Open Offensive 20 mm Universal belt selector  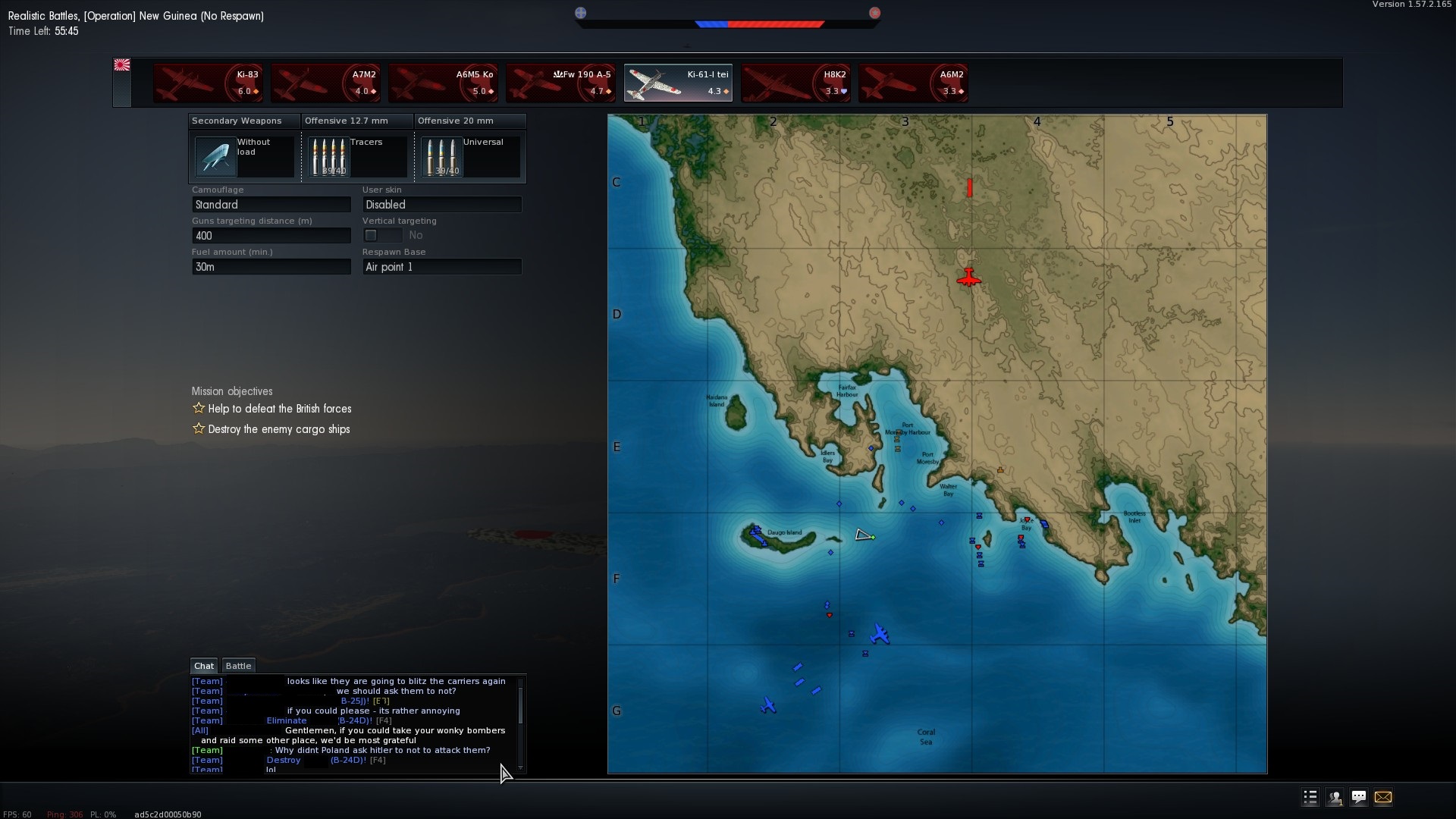(470, 156)
